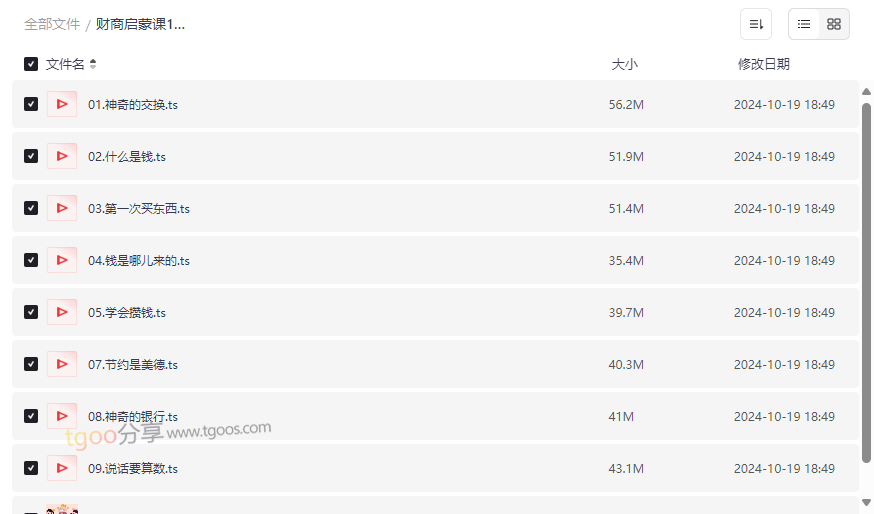Uncheck 05.学会攒钱.ts checkbox
The image size is (874, 514).
[31, 312]
